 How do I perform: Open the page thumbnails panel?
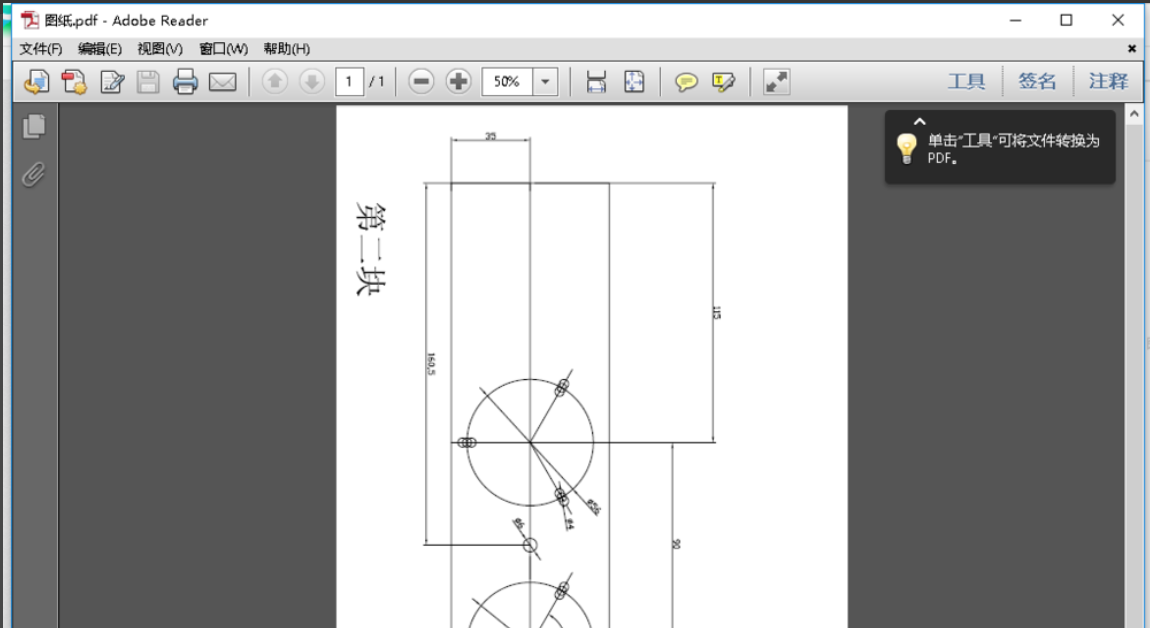pyautogui.click(x=33, y=127)
